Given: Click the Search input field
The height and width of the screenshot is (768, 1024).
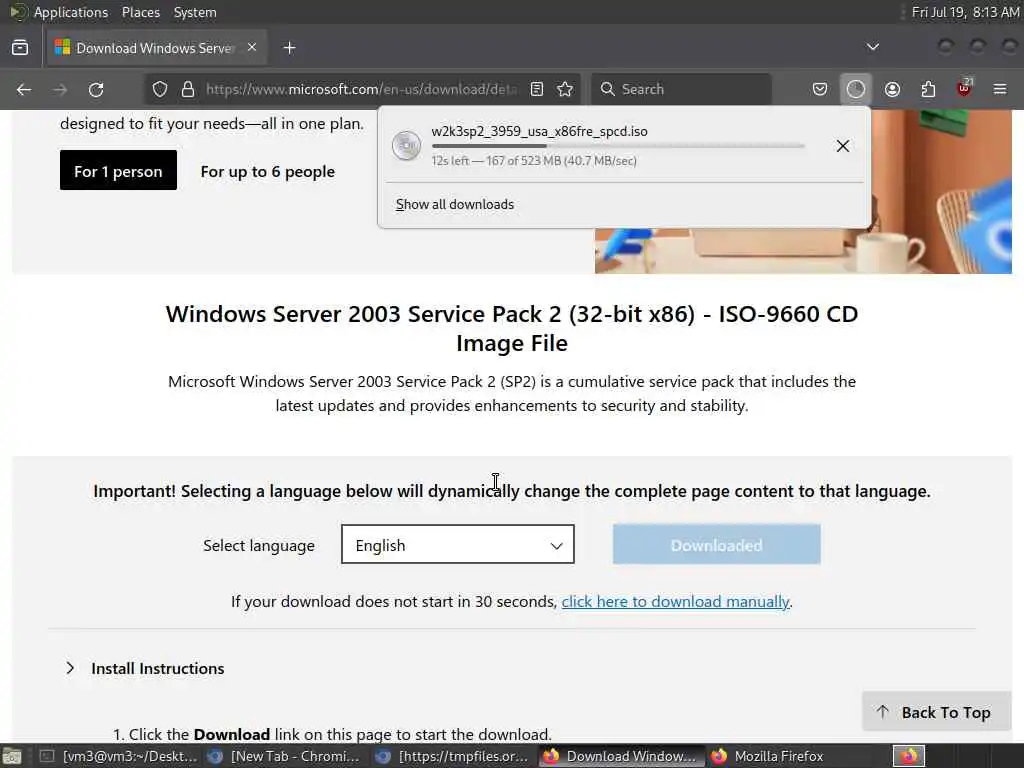Looking at the screenshot, I should click(681, 89).
